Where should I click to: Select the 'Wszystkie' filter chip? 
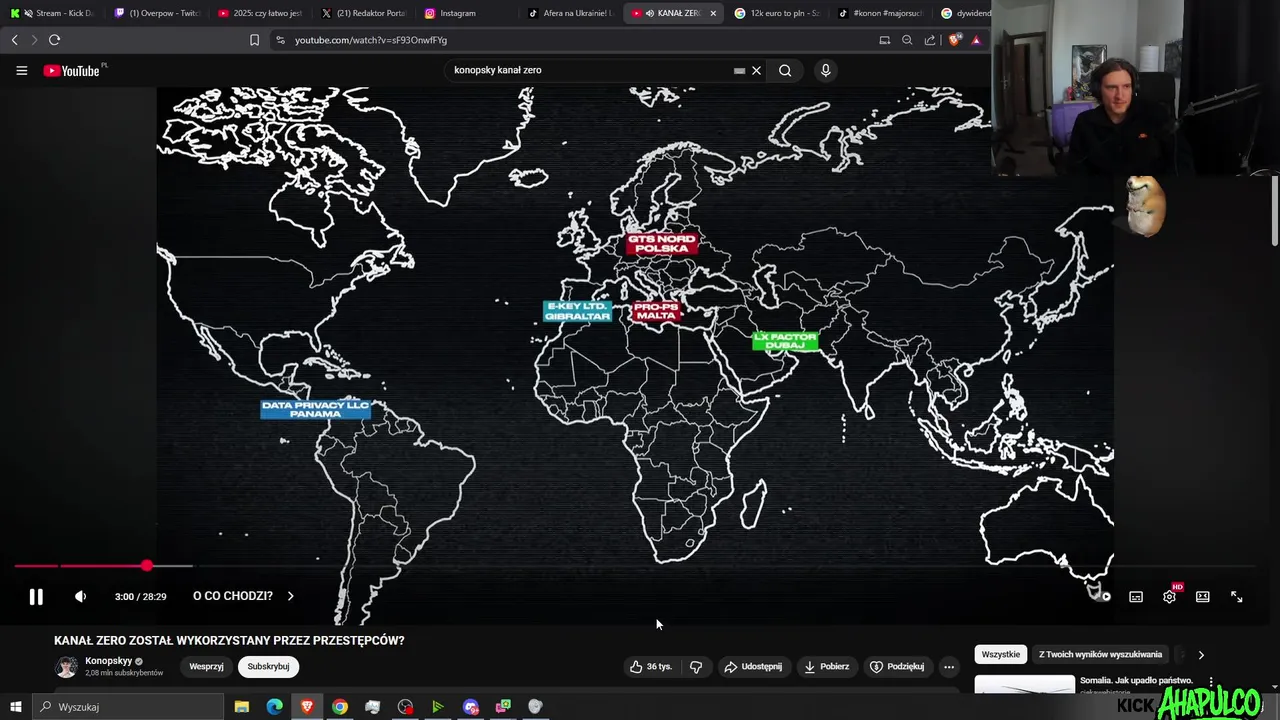1001,654
